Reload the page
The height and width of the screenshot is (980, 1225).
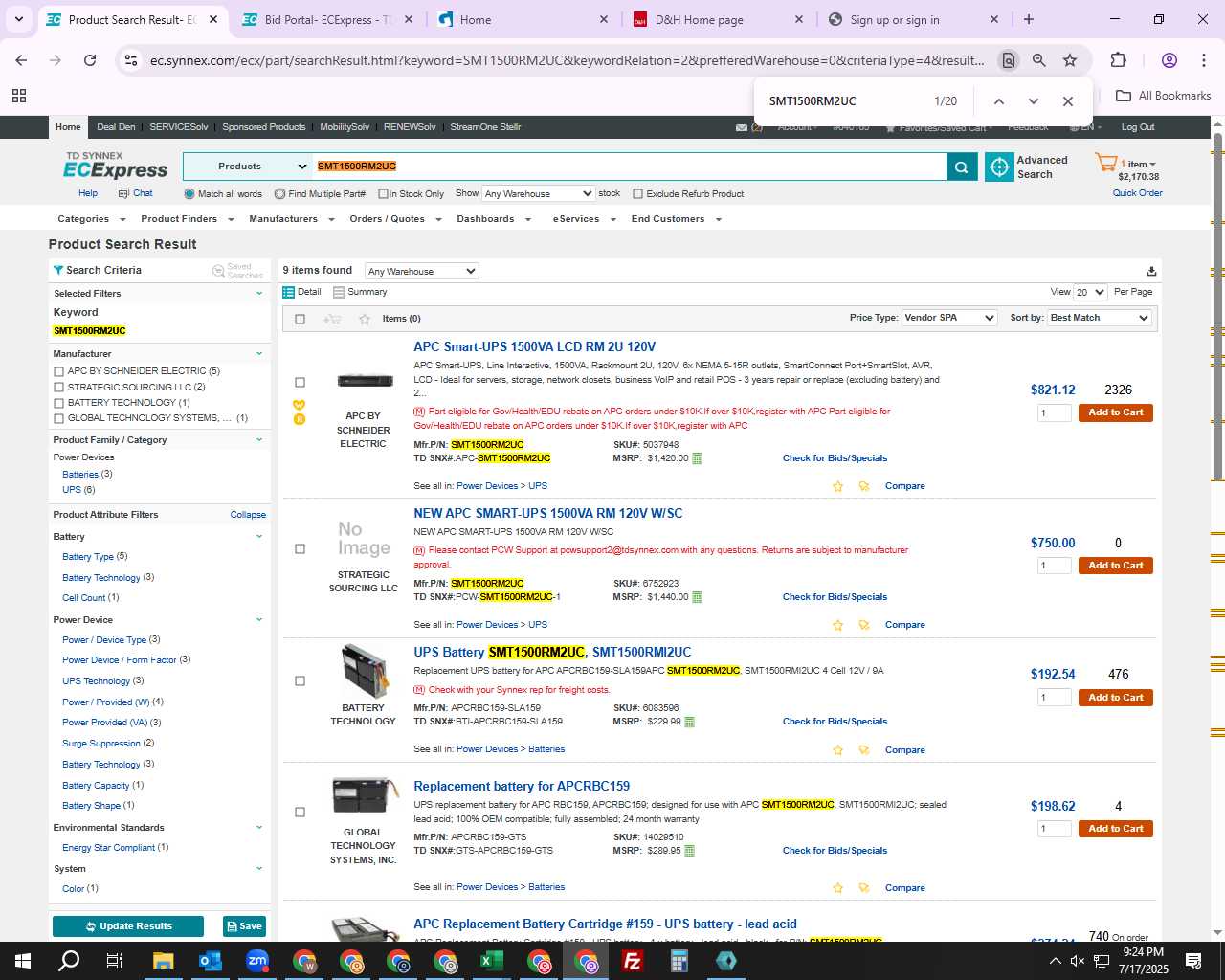point(90,60)
